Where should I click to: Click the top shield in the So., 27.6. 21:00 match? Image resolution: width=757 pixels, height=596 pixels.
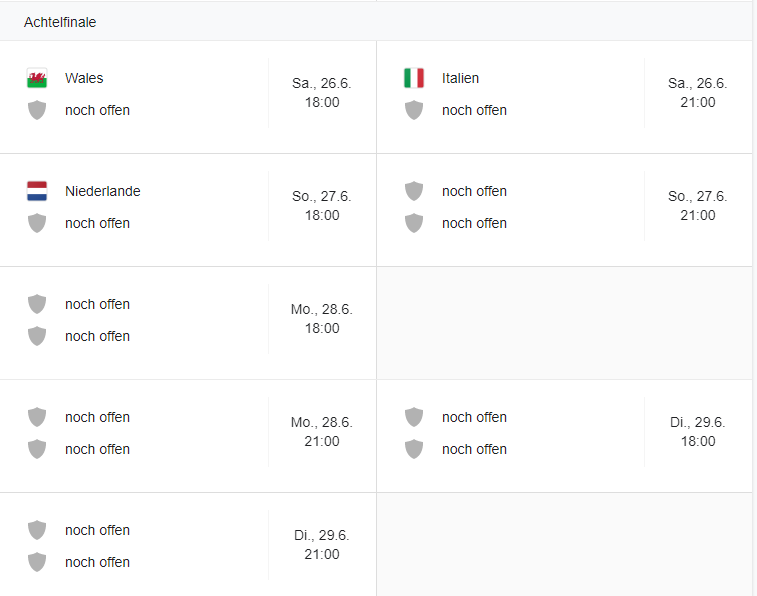[x=414, y=191]
